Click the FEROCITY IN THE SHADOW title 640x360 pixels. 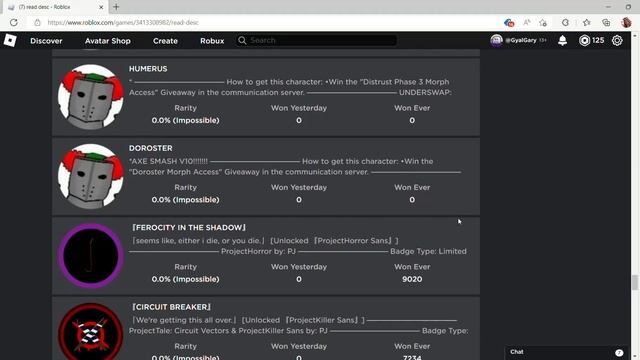tap(189, 227)
